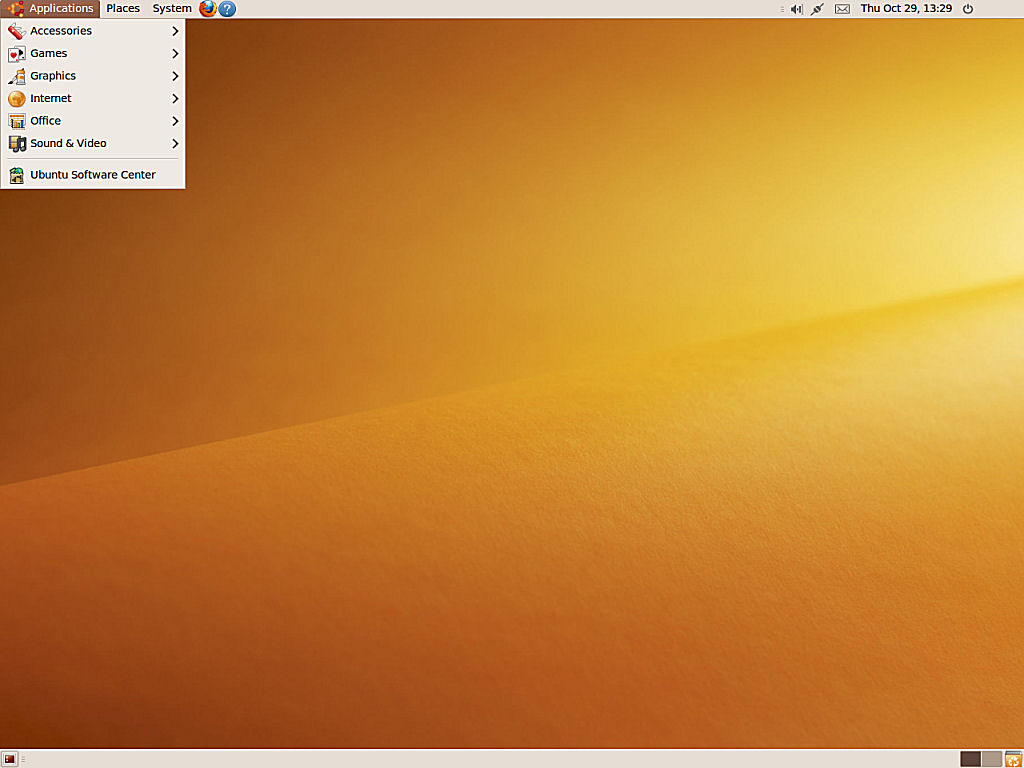Select the first workspace thumbnail
1024x768 pixels.
969,758
